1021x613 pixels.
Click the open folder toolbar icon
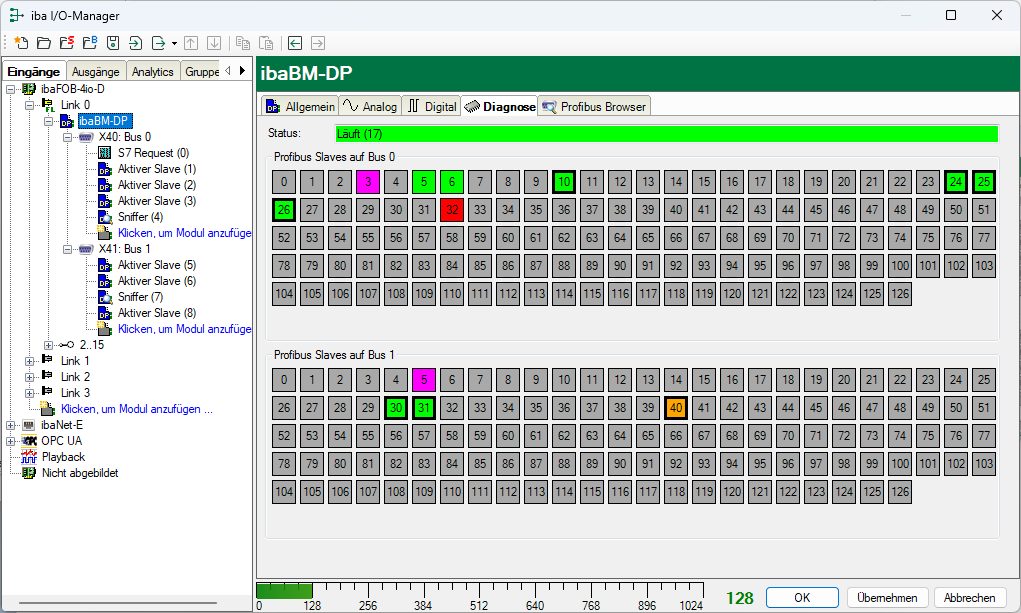[43, 43]
